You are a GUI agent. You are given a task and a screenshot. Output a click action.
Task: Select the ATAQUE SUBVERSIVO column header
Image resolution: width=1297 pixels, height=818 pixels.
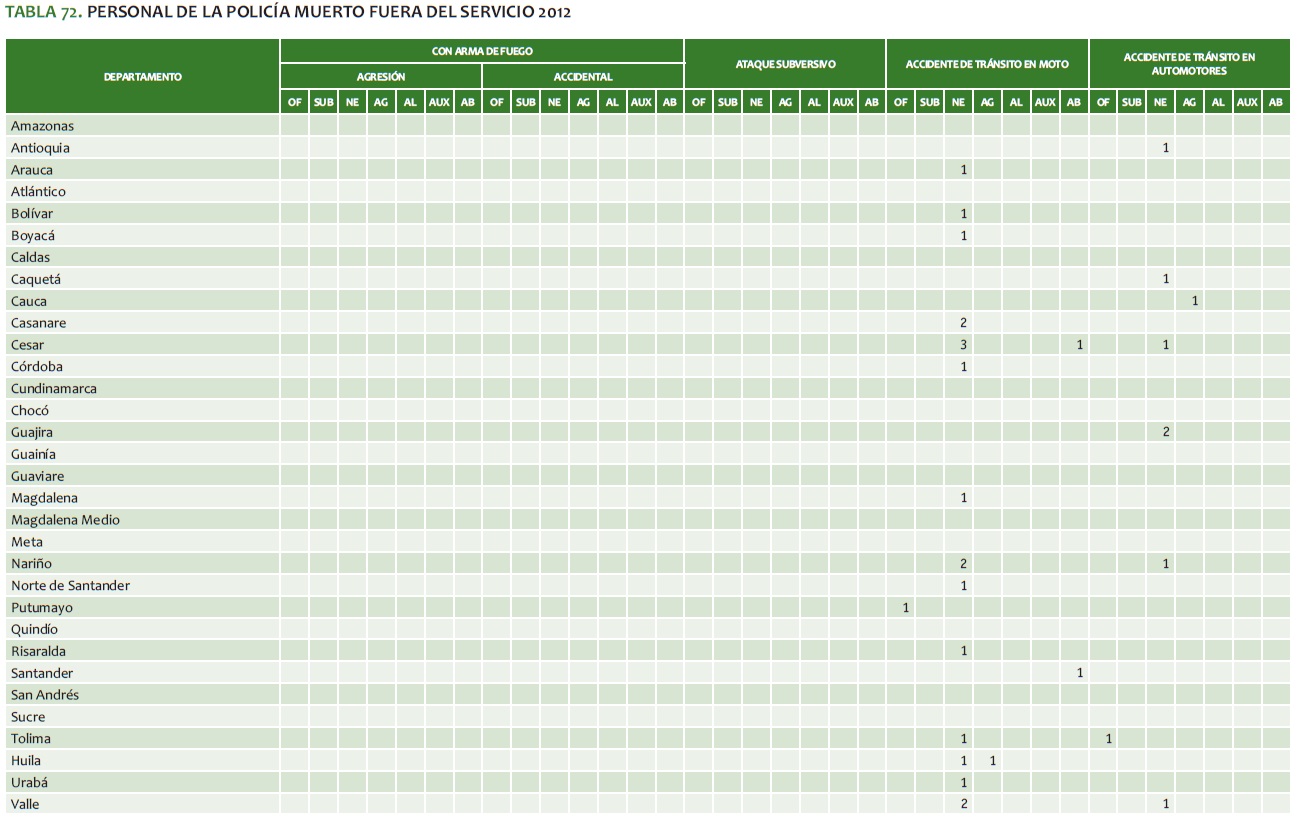click(785, 64)
